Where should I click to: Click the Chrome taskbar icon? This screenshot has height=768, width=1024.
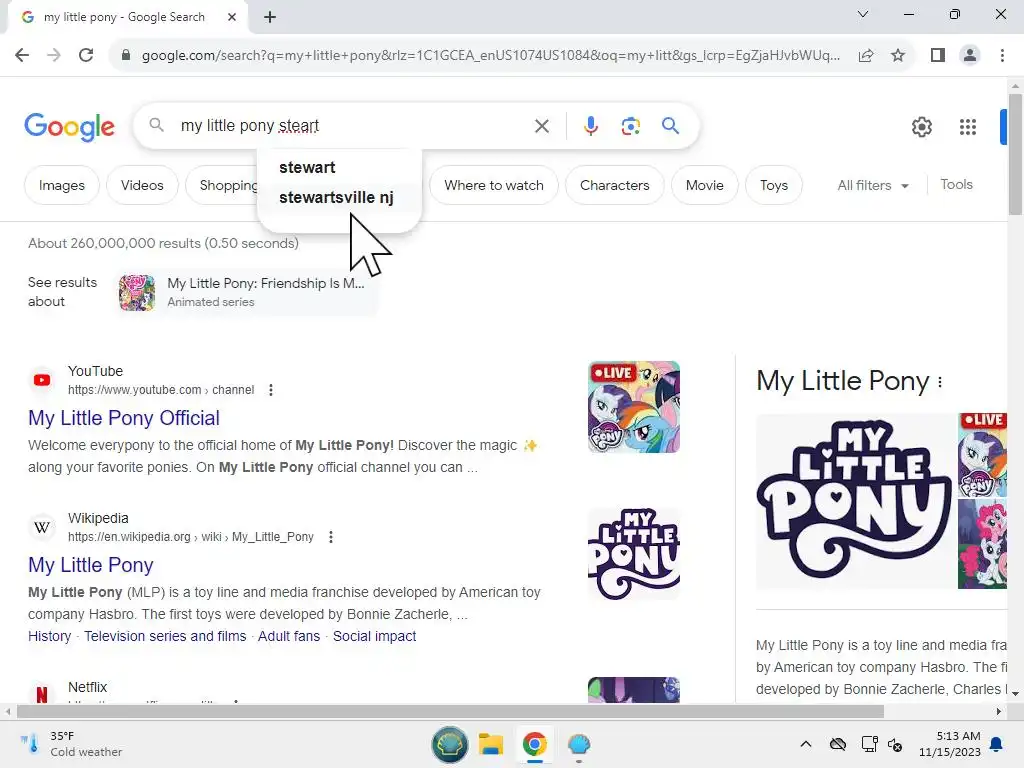click(x=534, y=744)
